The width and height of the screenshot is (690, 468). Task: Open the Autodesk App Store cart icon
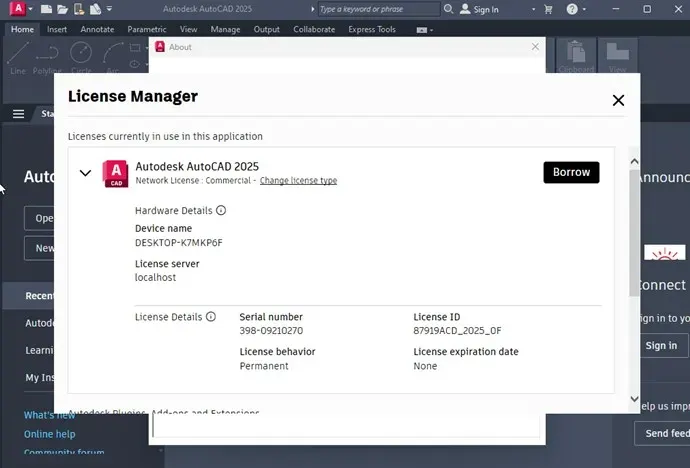[x=548, y=9]
